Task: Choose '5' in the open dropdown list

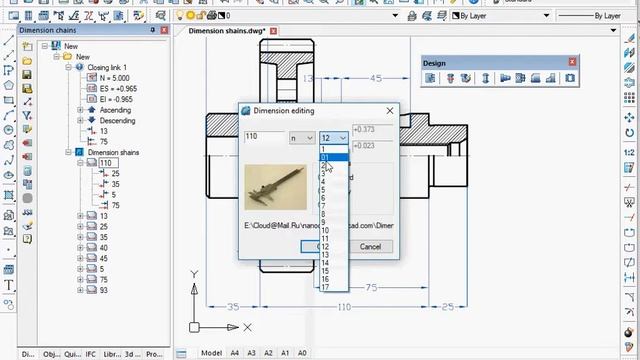Action: click(x=334, y=190)
